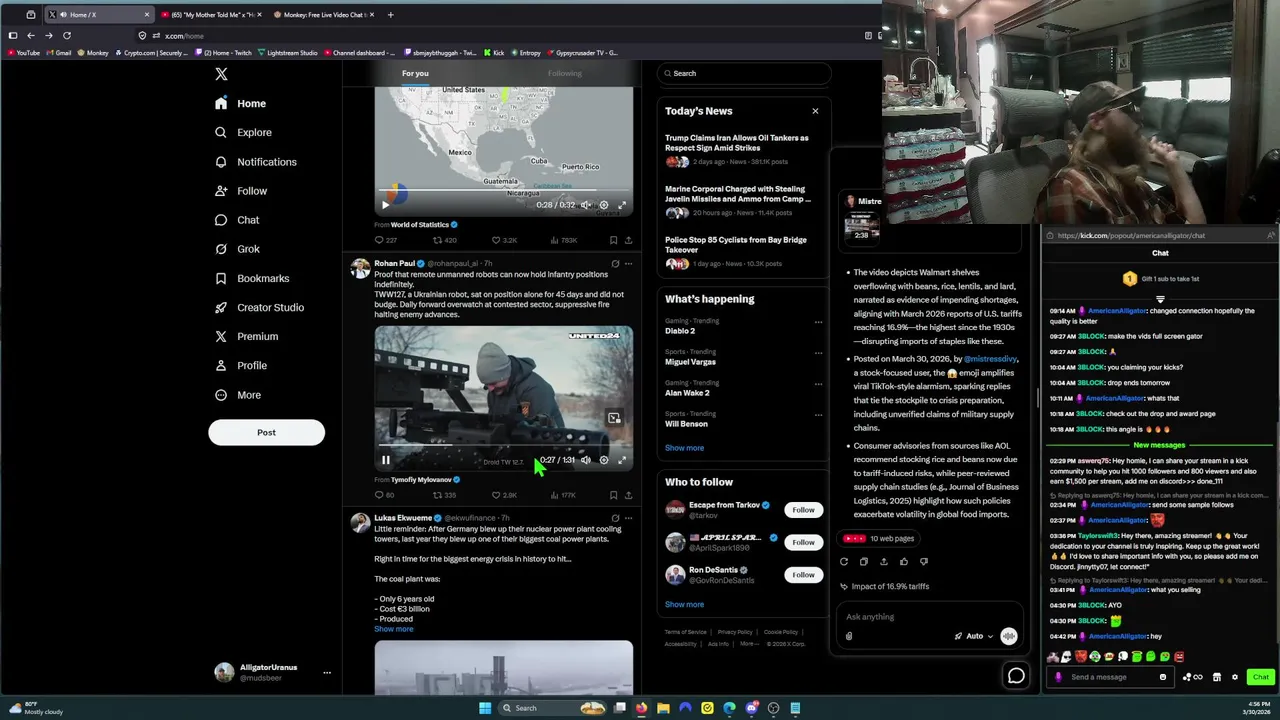Viewport: 1280px width, 720px height.
Task: Open the Auto model dropdown in Grok
Action: [x=973, y=636]
